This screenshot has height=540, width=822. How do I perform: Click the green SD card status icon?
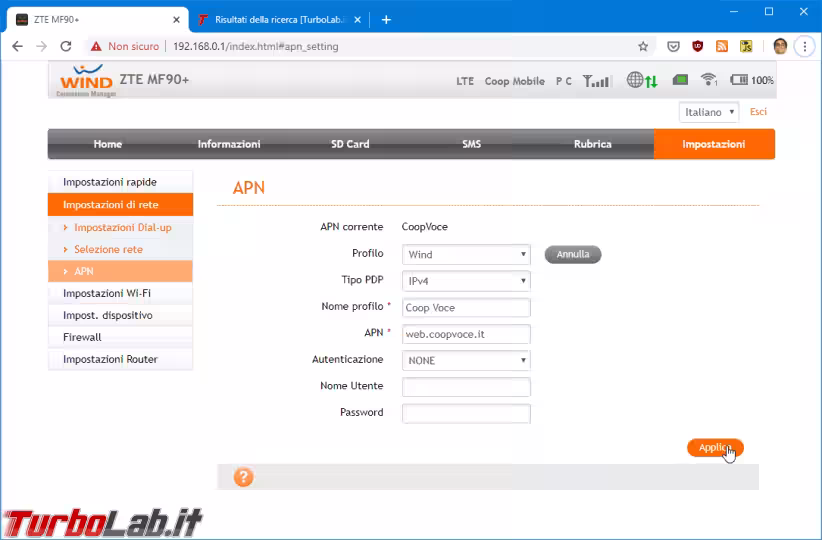click(x=680, y=80)
